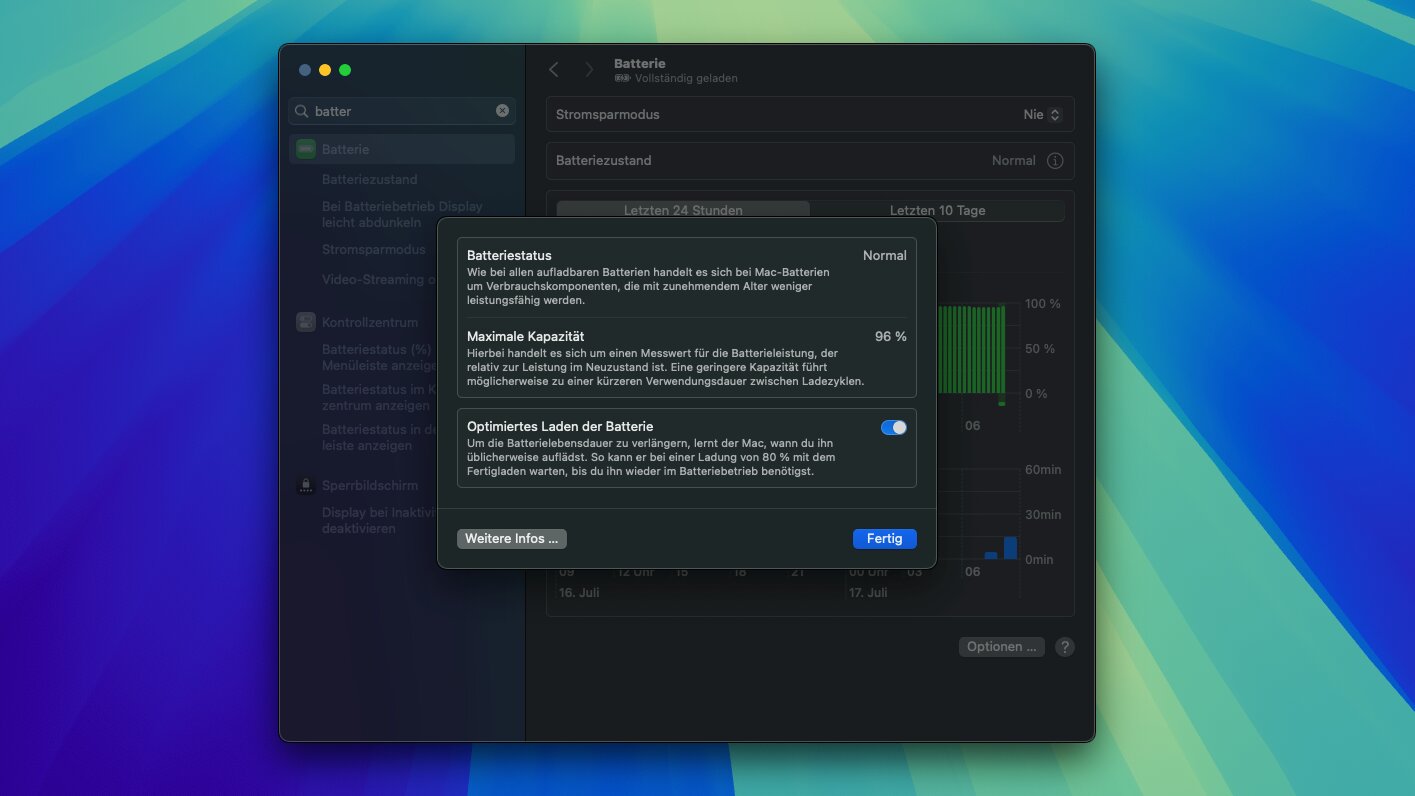Click the search magnifier icon
Viewport: 1415px width, 796px height.
point(302,111)
